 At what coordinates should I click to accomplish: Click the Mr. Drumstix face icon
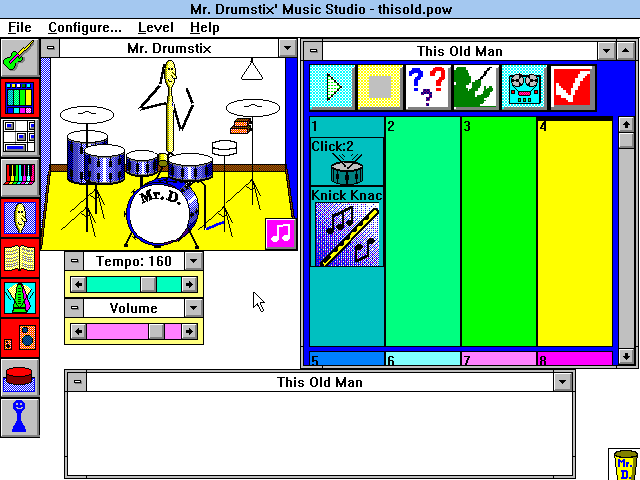coord(20,218)
